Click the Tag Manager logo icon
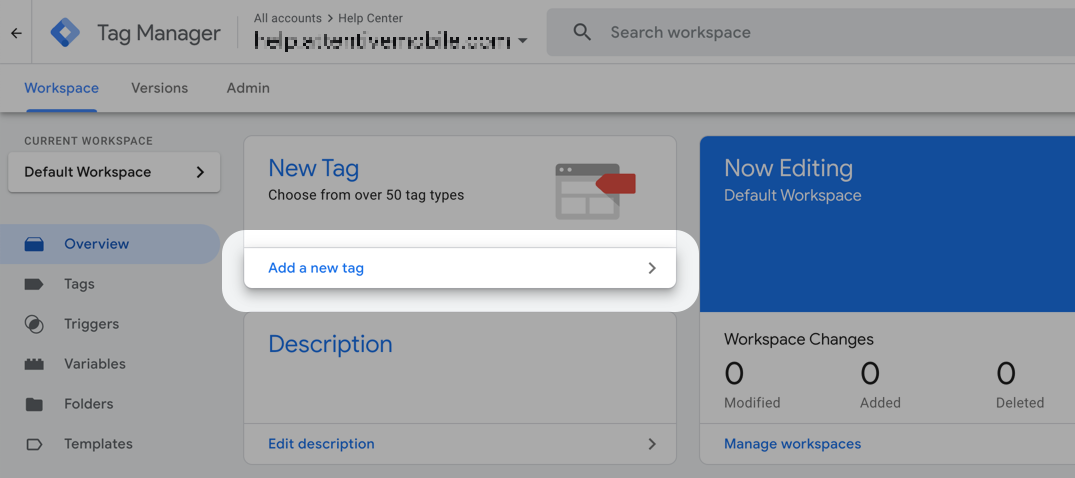 point(65,32)
